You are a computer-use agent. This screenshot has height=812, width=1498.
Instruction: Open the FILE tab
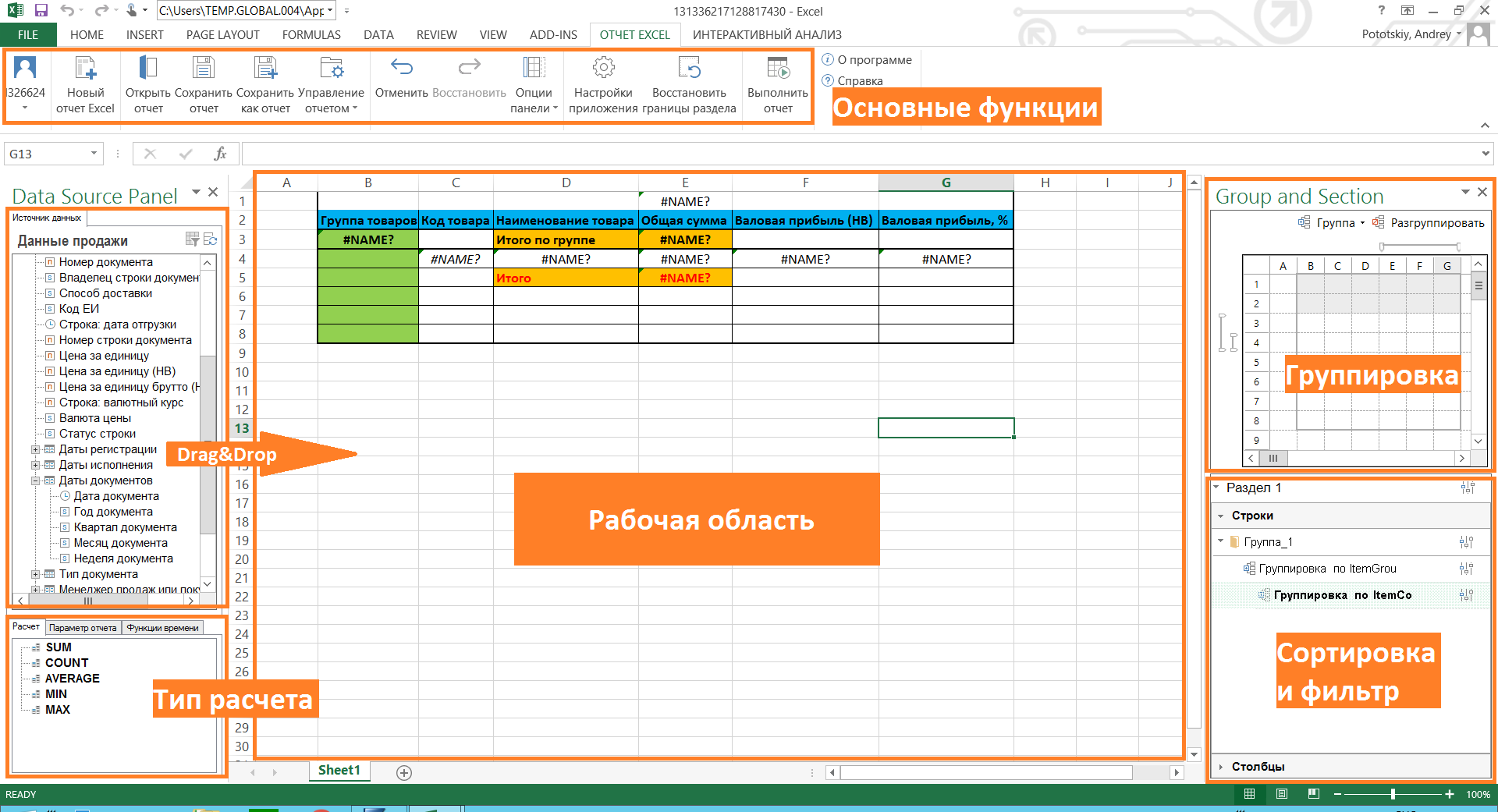pyautogui.click(x=28, y=35)
